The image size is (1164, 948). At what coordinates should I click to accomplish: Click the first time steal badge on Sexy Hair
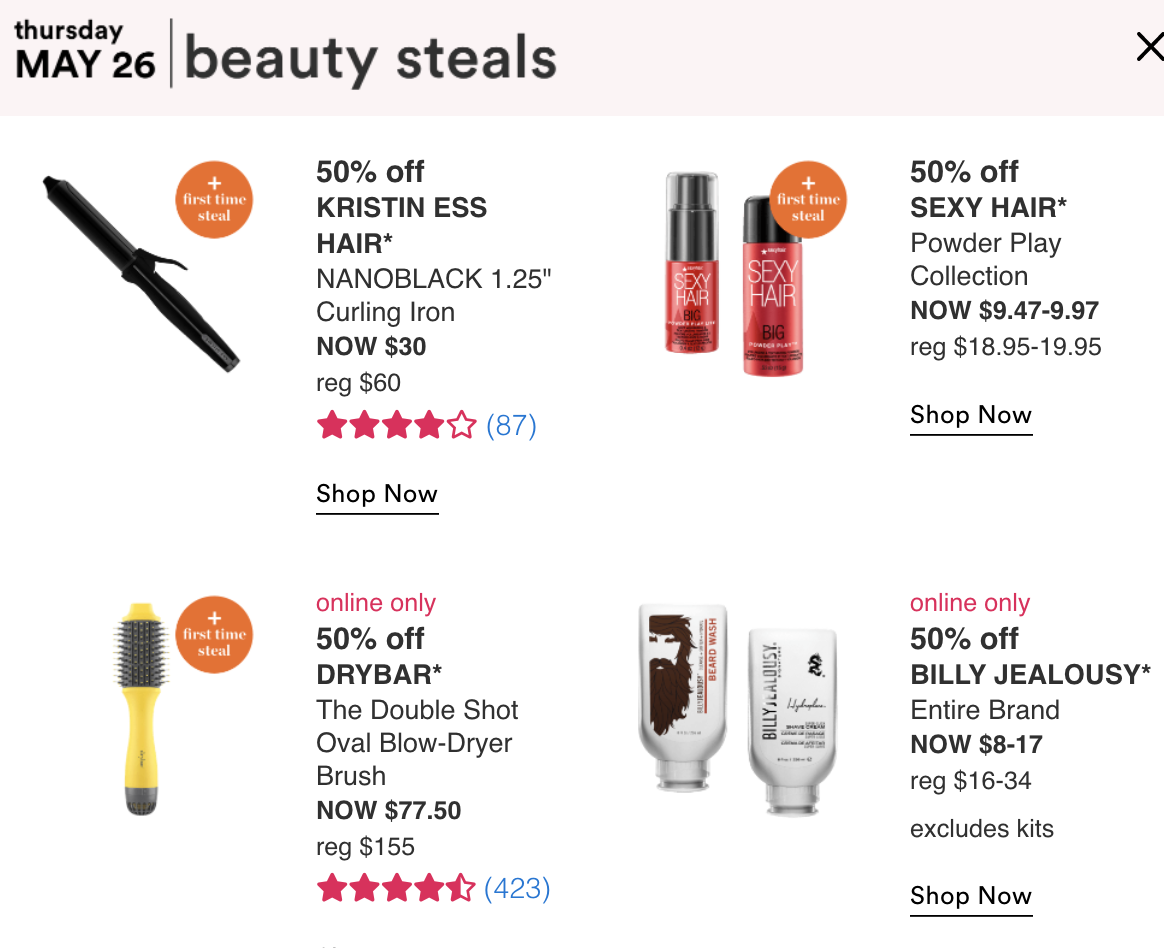pyautogui.click(x=808, y=200)
